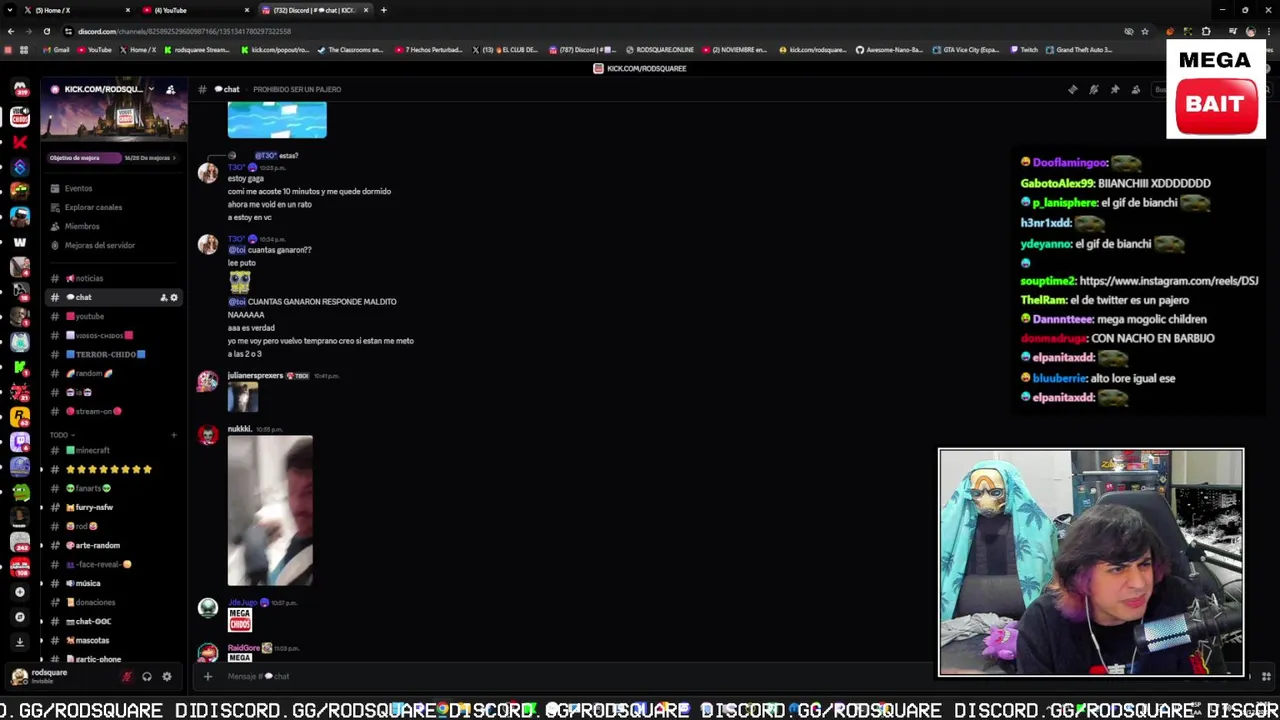Viewport: 1280px width, 720px height.
Task: Open the fanarts channel
Action: (x=112, y=488)
